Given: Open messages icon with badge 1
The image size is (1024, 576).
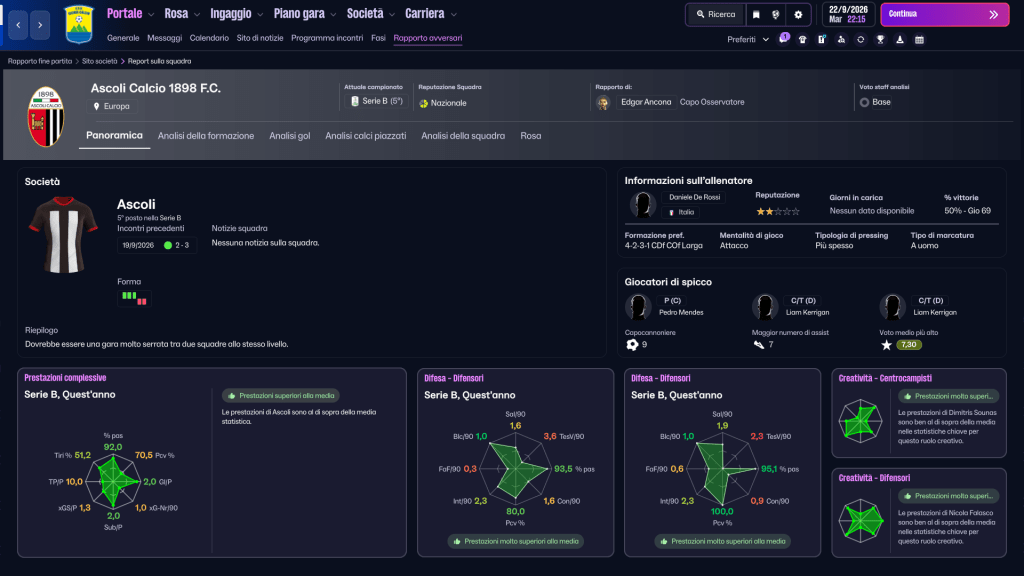Looking at the screenshot, I should [x=784, y=39].
